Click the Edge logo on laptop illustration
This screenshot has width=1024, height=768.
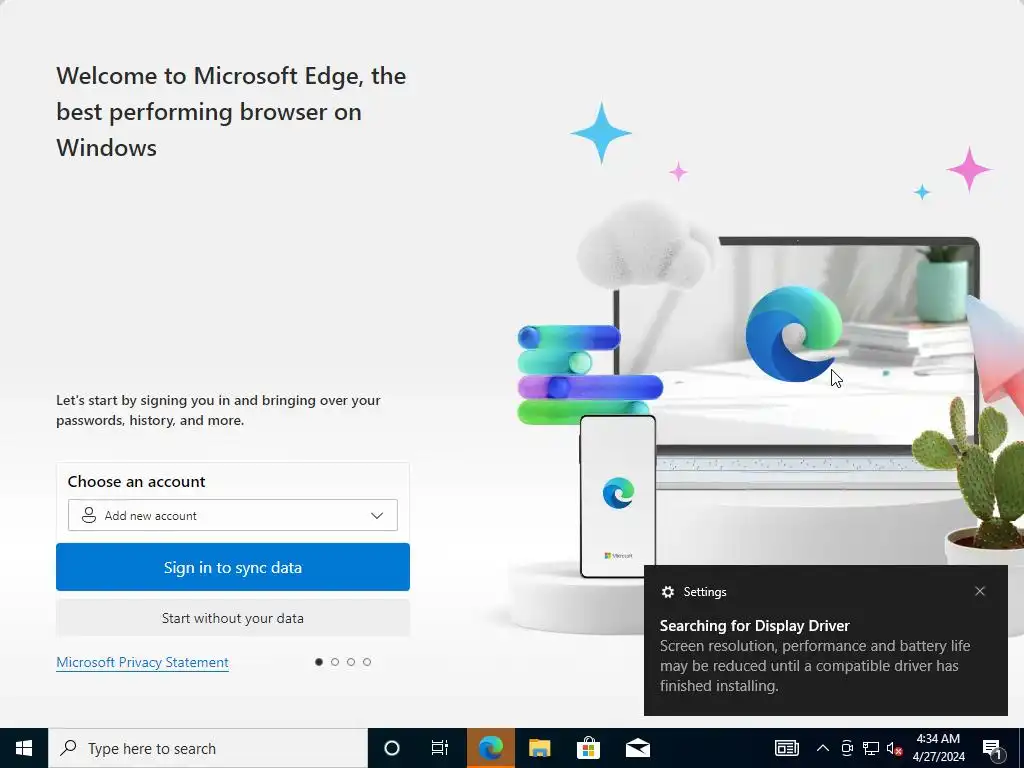[793, 334]
